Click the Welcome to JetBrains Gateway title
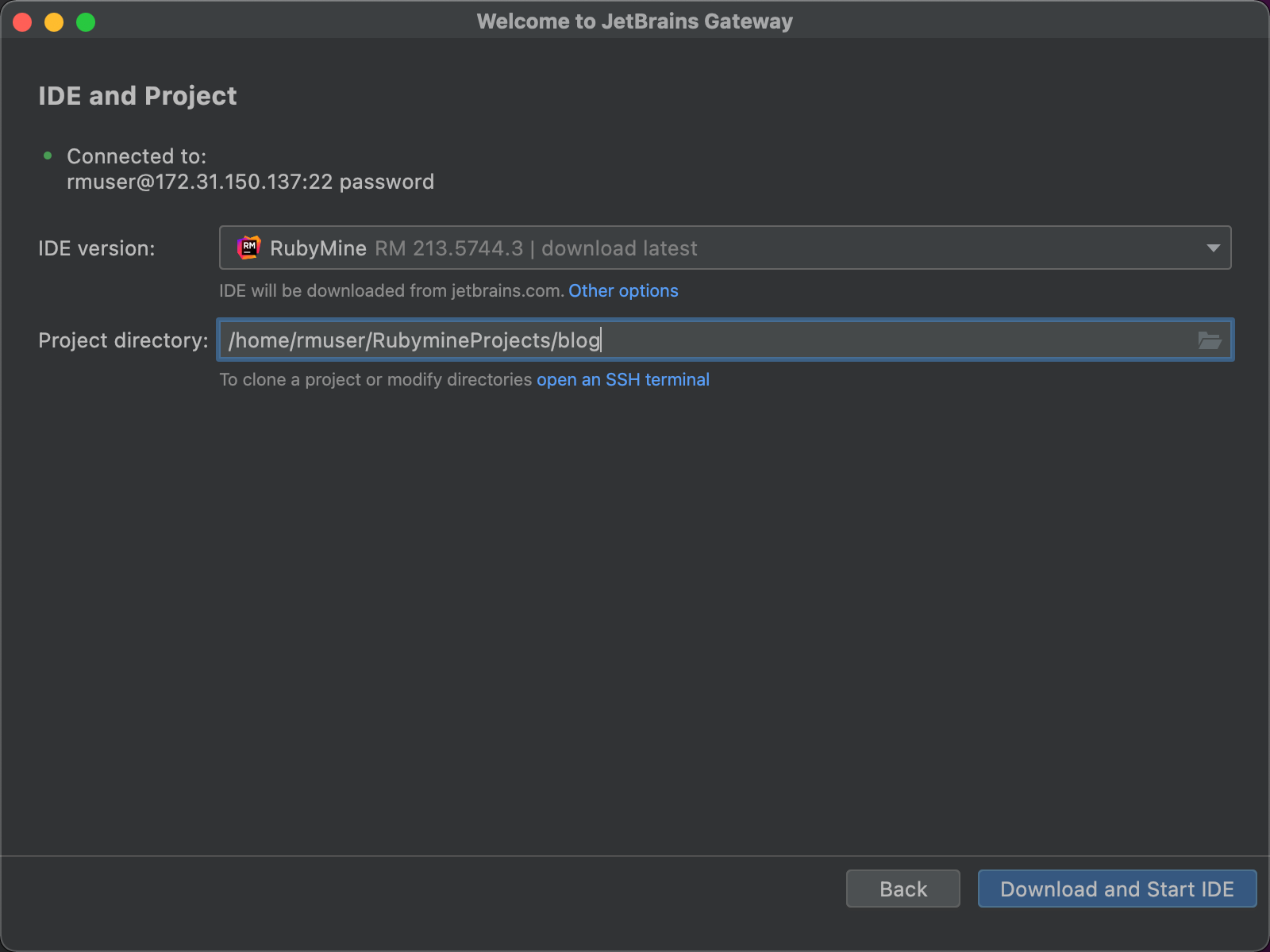Screen dimensions: 1270x952 (x=635, y=21)
